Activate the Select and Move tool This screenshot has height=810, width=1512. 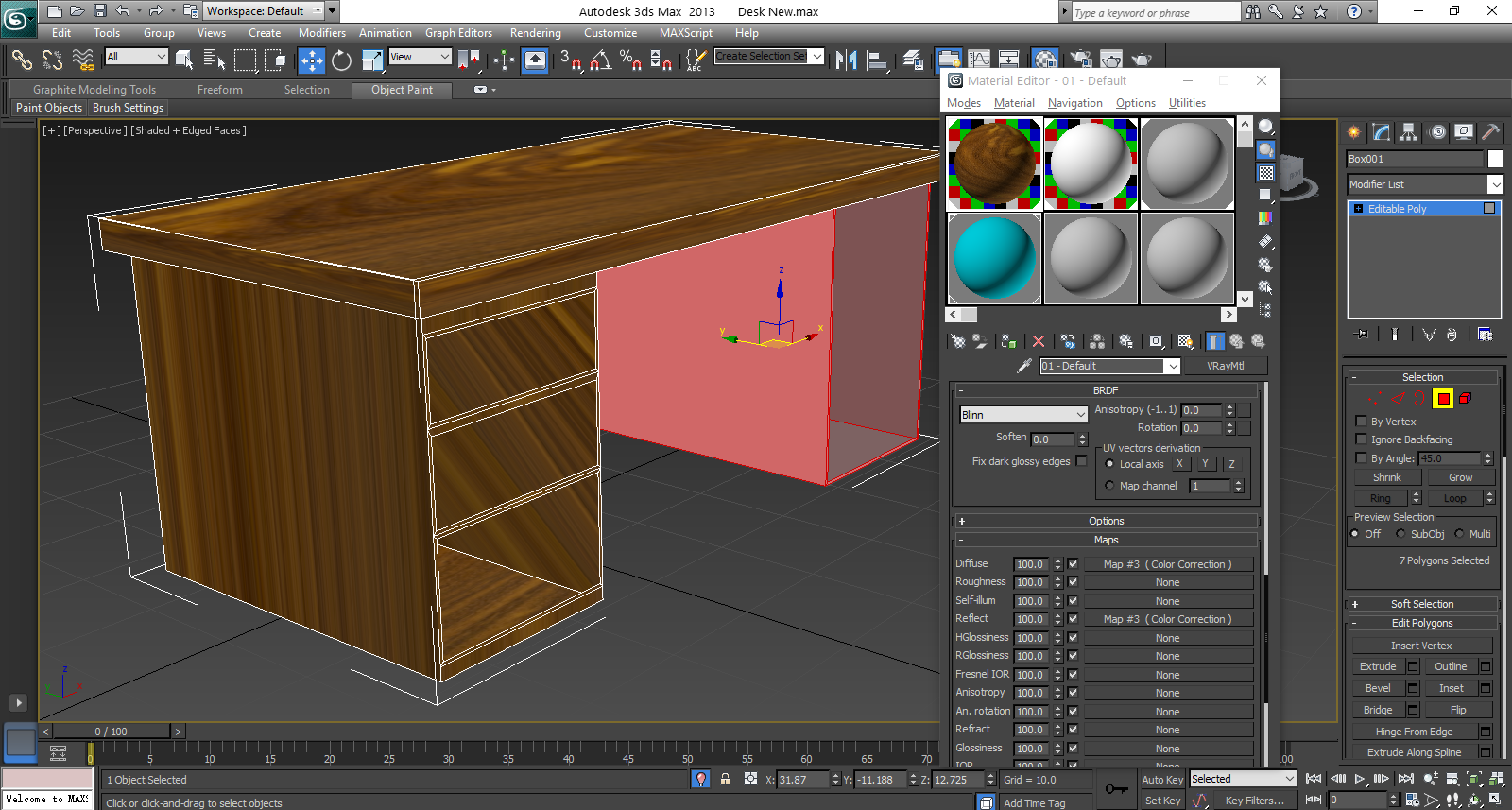[311, 60]
